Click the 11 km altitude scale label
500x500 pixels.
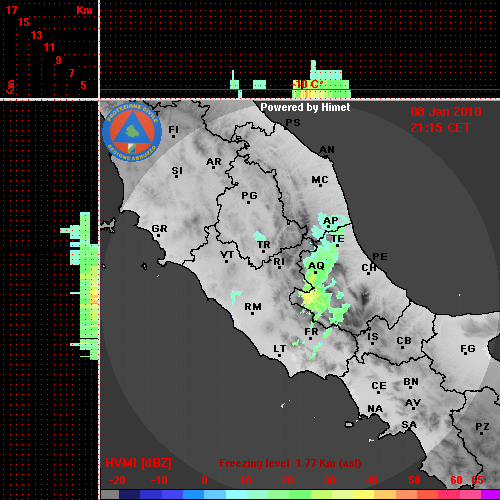coord(49,47)
